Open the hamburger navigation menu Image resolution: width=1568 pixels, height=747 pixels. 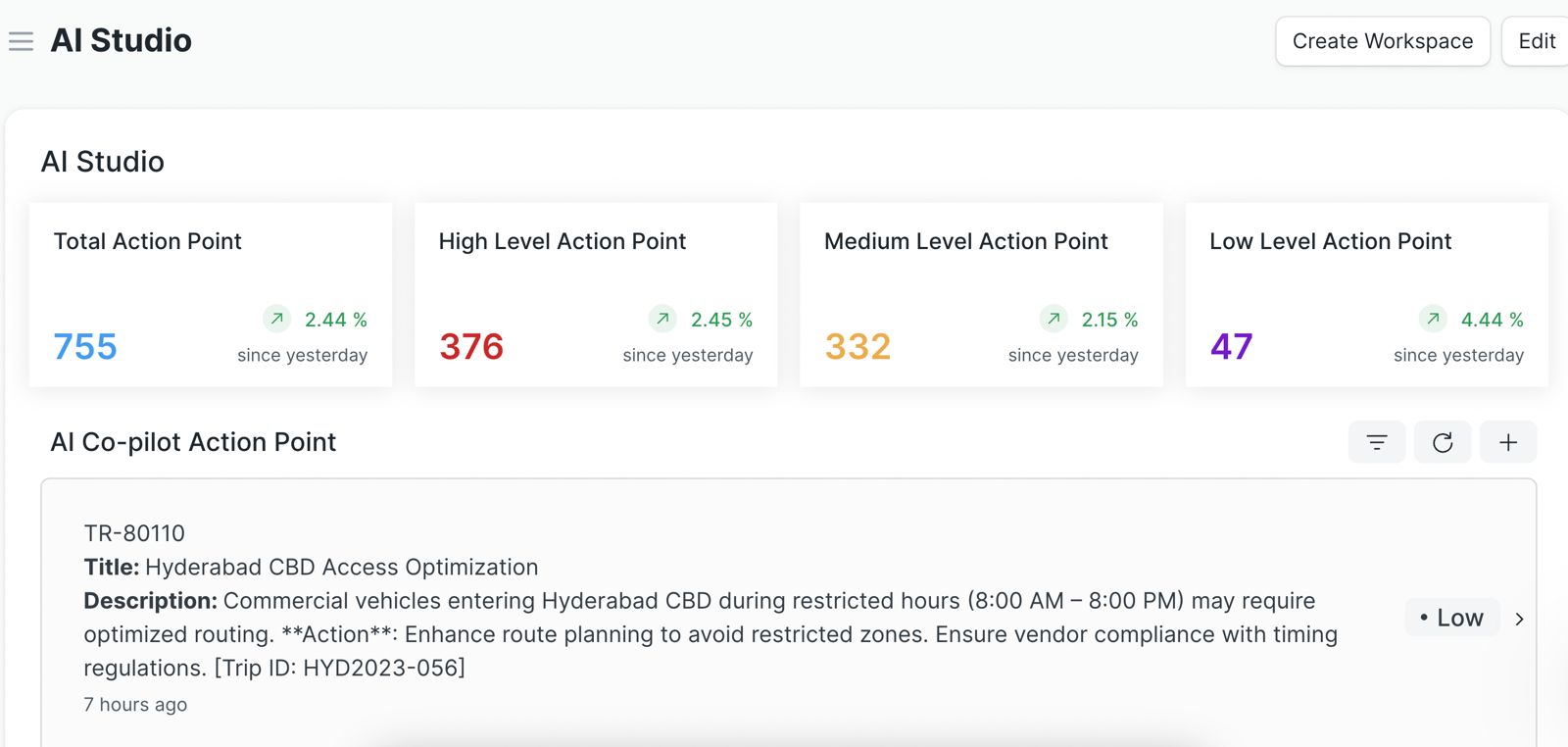(x=21, y=41)
